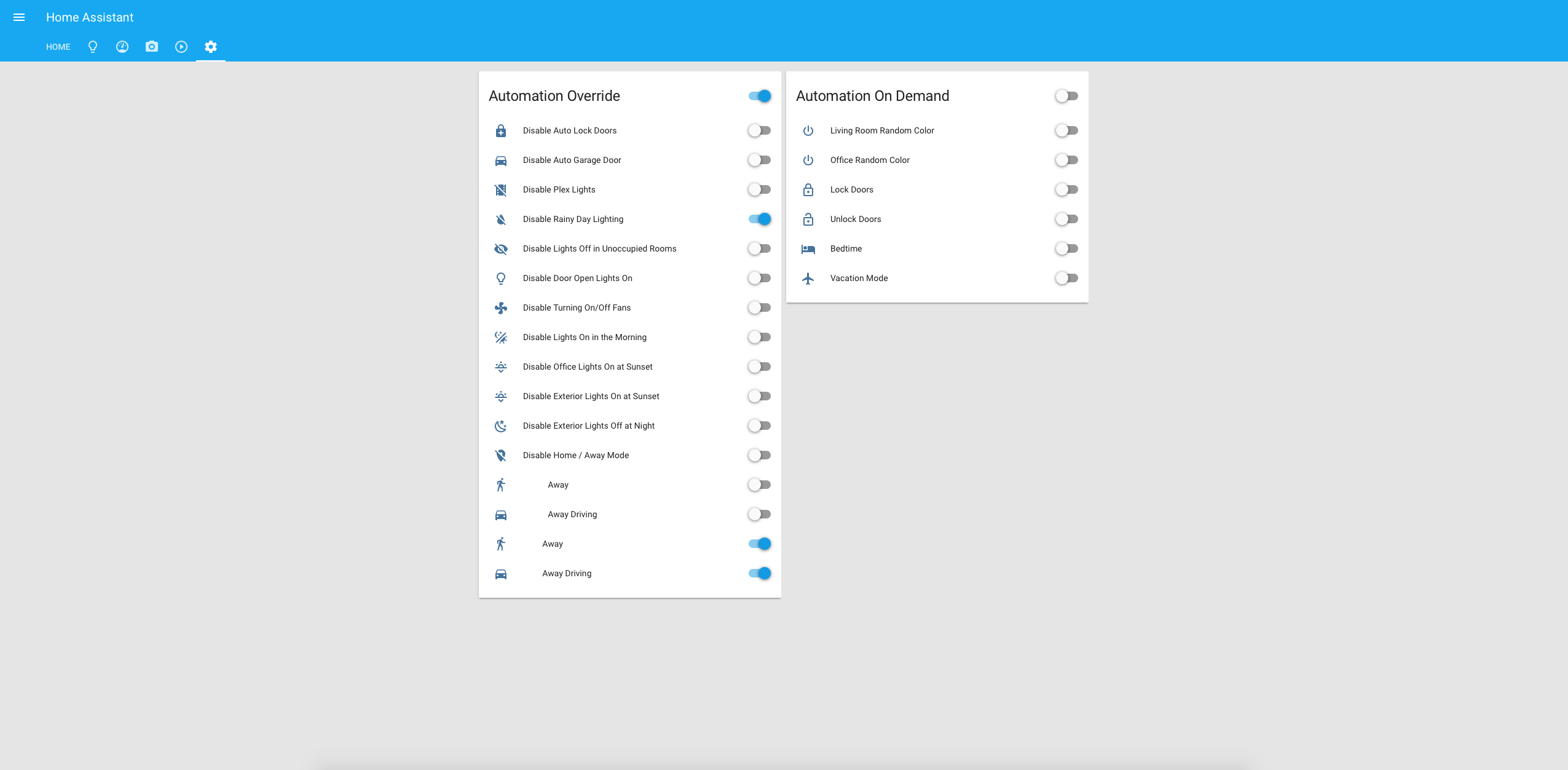Enable Vacation Mode switch
The width and height of the screenshot is (1568, 770).
tap(1067, 278)
